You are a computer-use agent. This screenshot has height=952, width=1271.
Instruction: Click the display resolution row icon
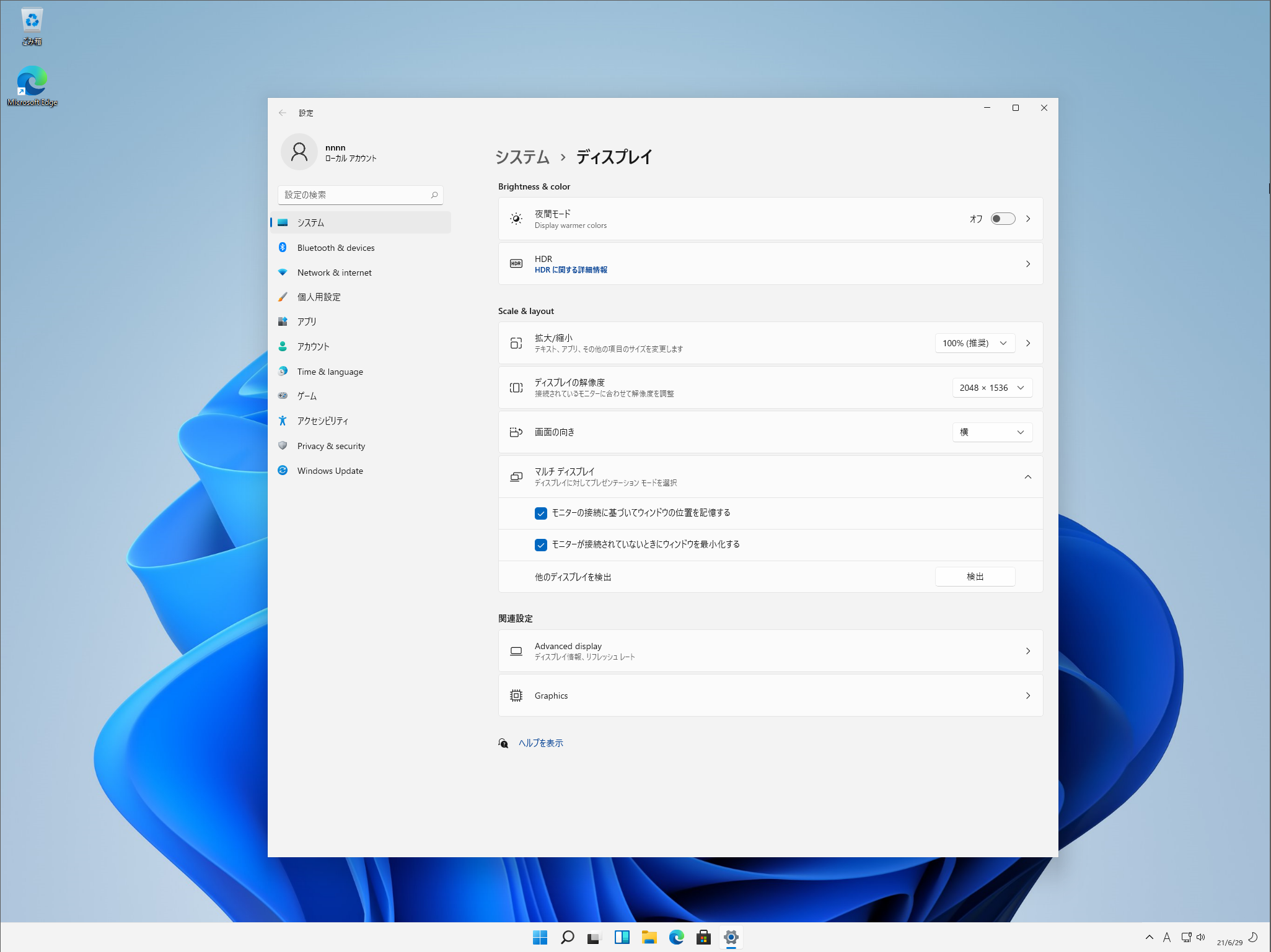tap(516, 388)
